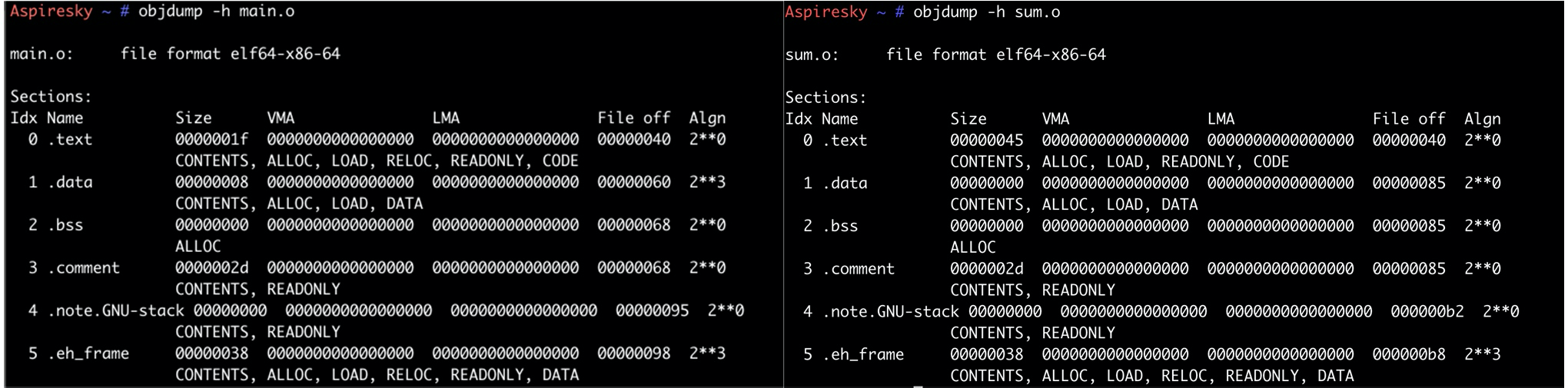Click 'Sections:' heading in right terminal
The width and height of the screenshot is (1568, 388).
coord(826,98)
